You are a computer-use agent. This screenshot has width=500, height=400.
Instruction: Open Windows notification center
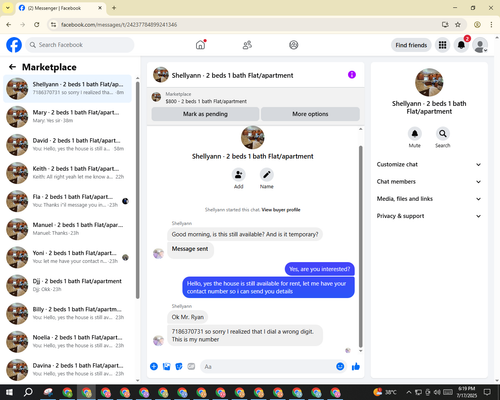tap(487, 392)
